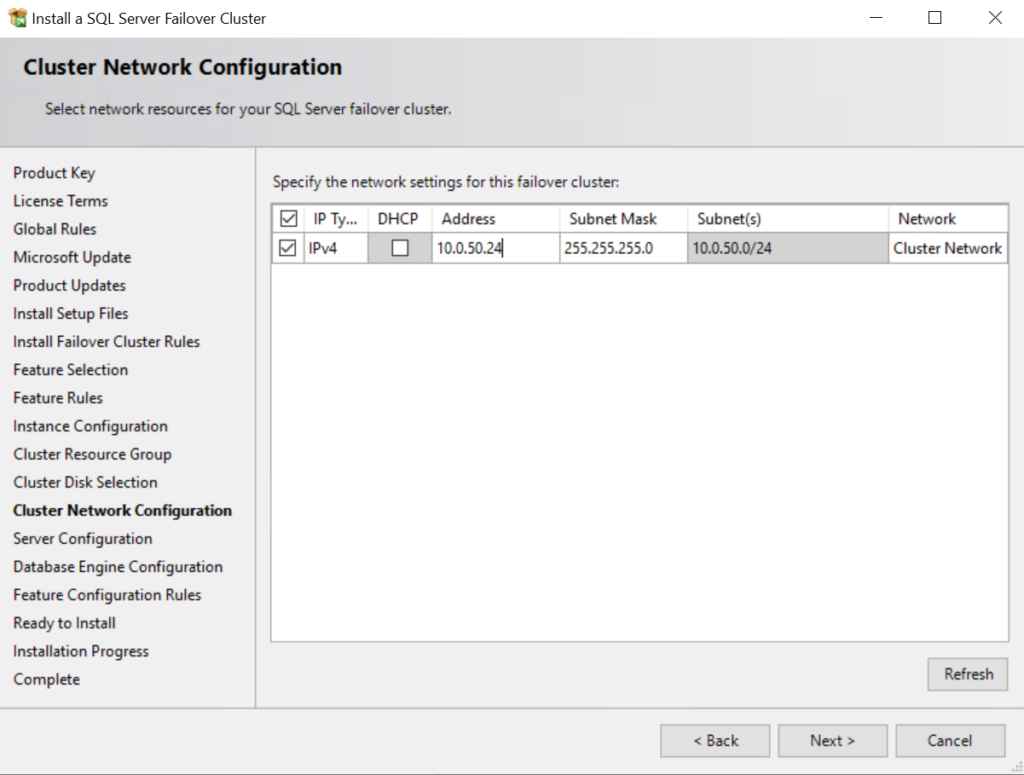Click inside the Address field showing 10.0.50.24

click(x=494, y=247)
